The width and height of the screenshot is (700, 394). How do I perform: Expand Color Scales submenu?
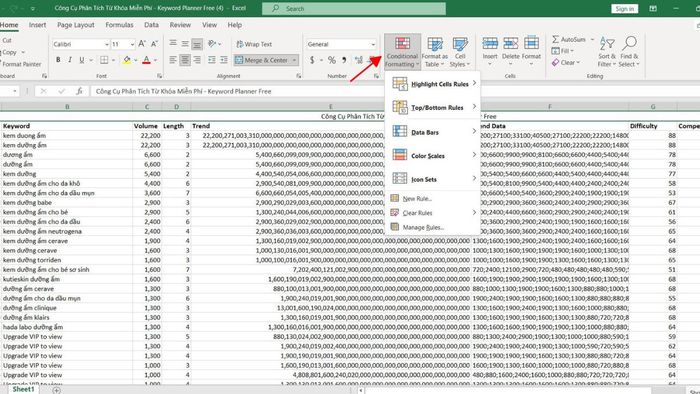[x=433, y=155]
